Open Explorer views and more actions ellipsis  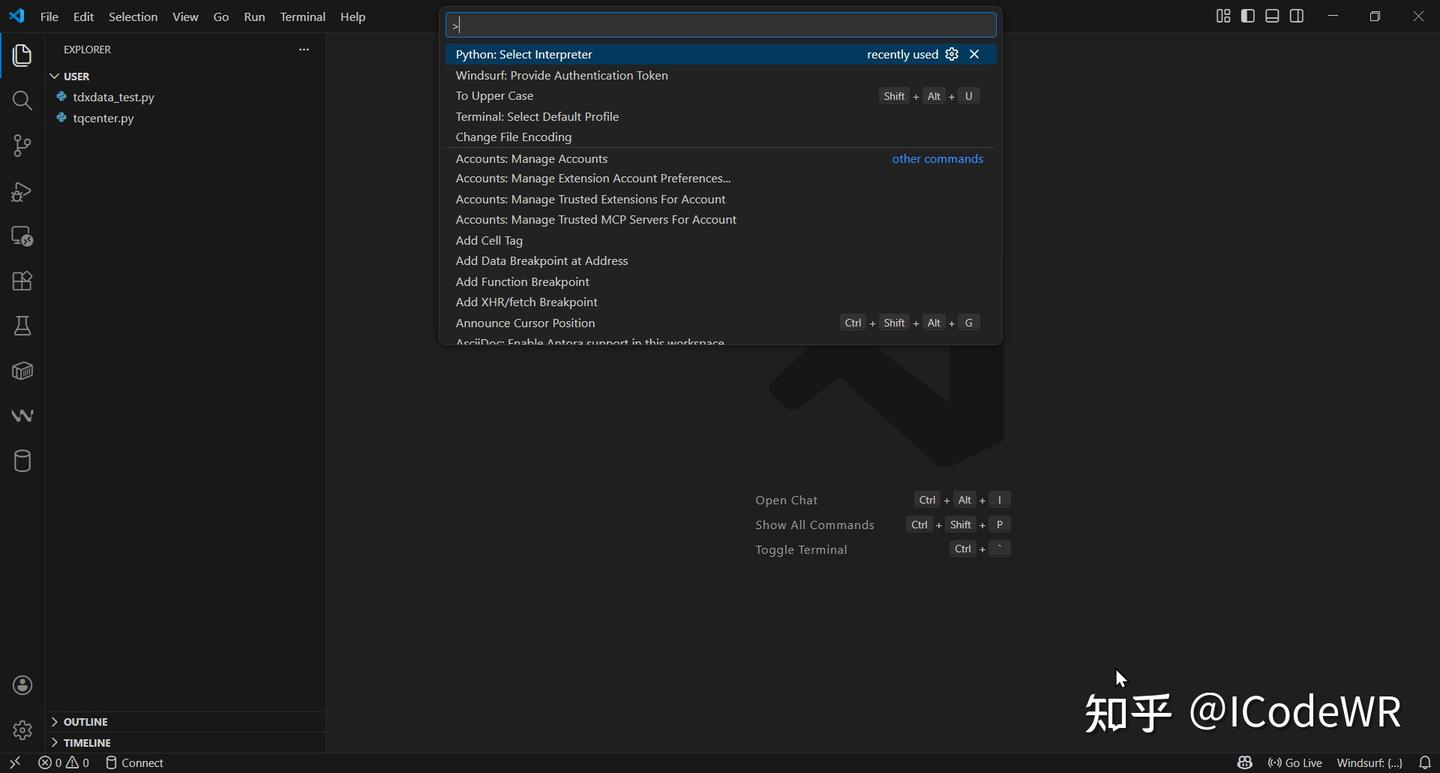(304, 49)
